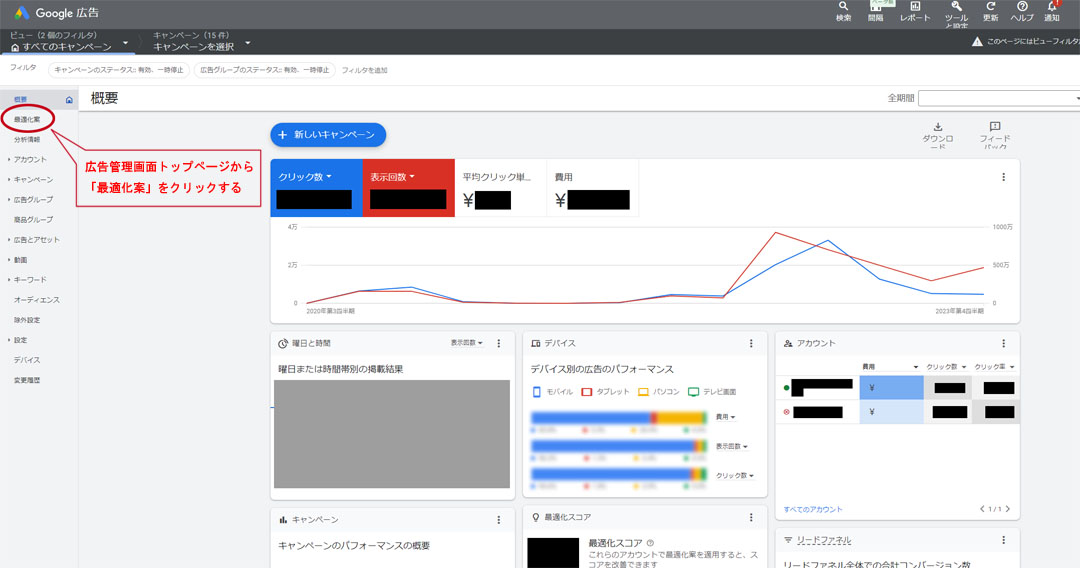Image resolution: width=1080 pixels, height=568 pixels.
Task: Click the ダウンロード download icon
Action: click(937, 127)
